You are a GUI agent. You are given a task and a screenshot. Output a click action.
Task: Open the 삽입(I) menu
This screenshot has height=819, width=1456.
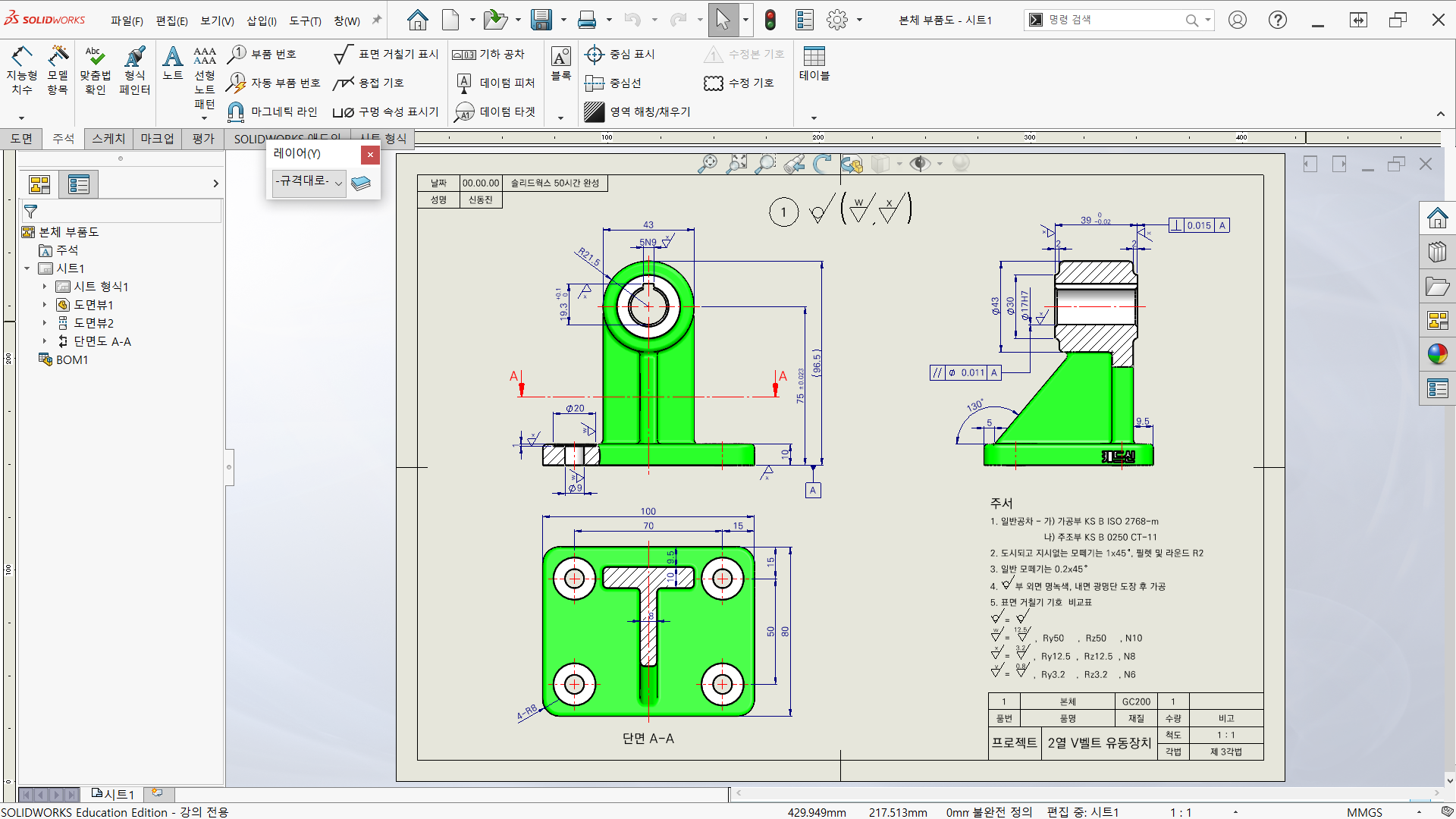click(262, 20)
